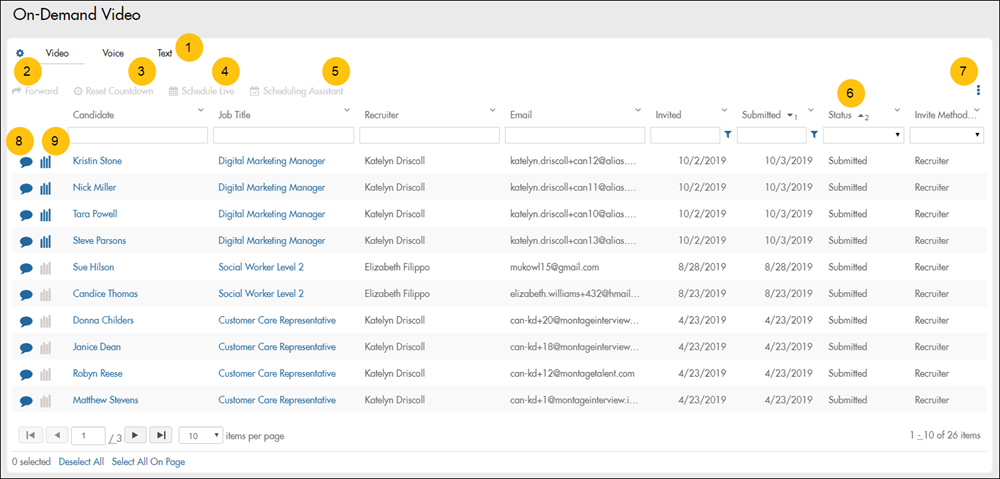This screenshot has height=479, width=1000.
Task: Switch to the Voice tab
Action: 113,53
